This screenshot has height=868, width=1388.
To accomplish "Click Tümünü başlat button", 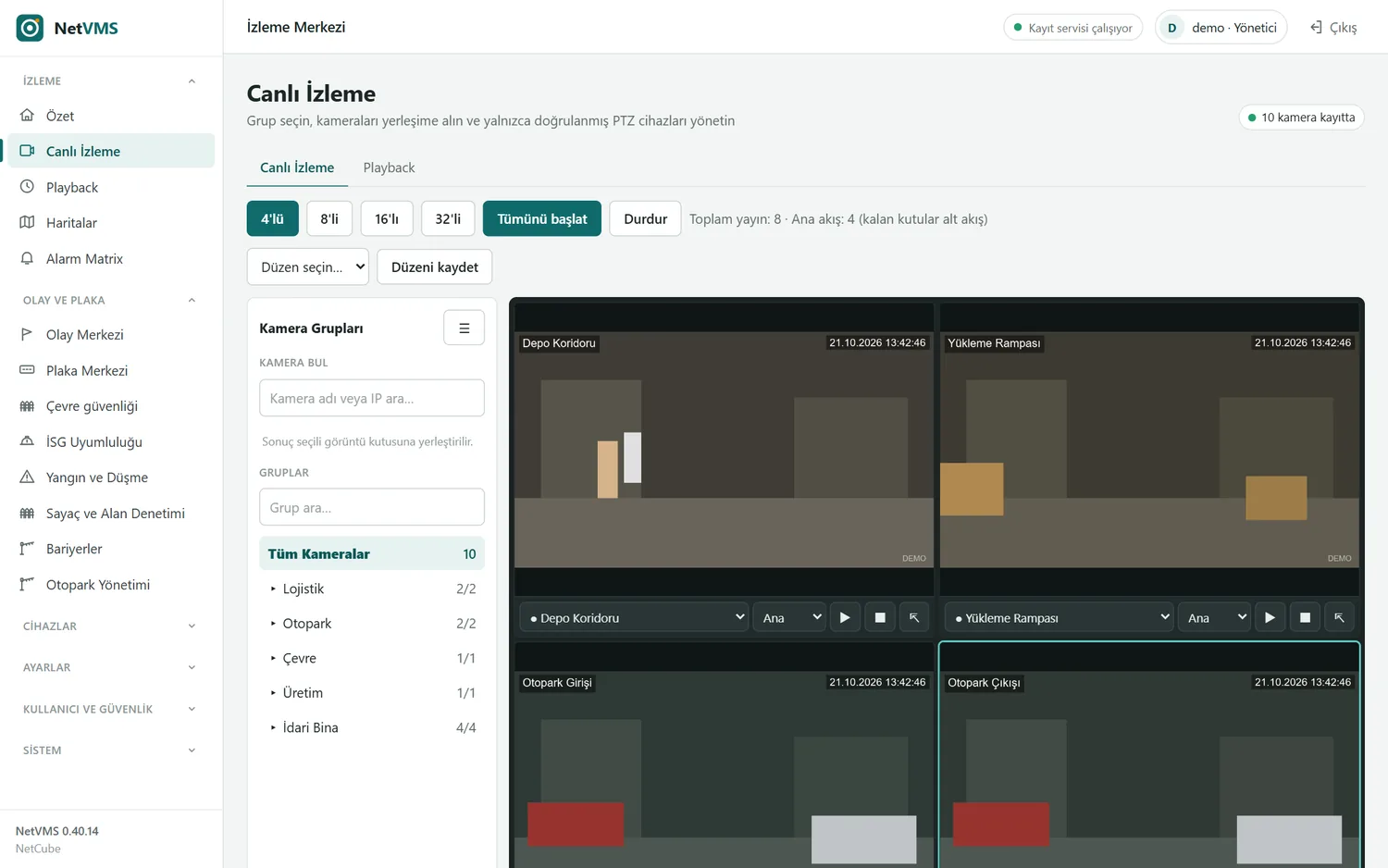I will tap(542, 218).
